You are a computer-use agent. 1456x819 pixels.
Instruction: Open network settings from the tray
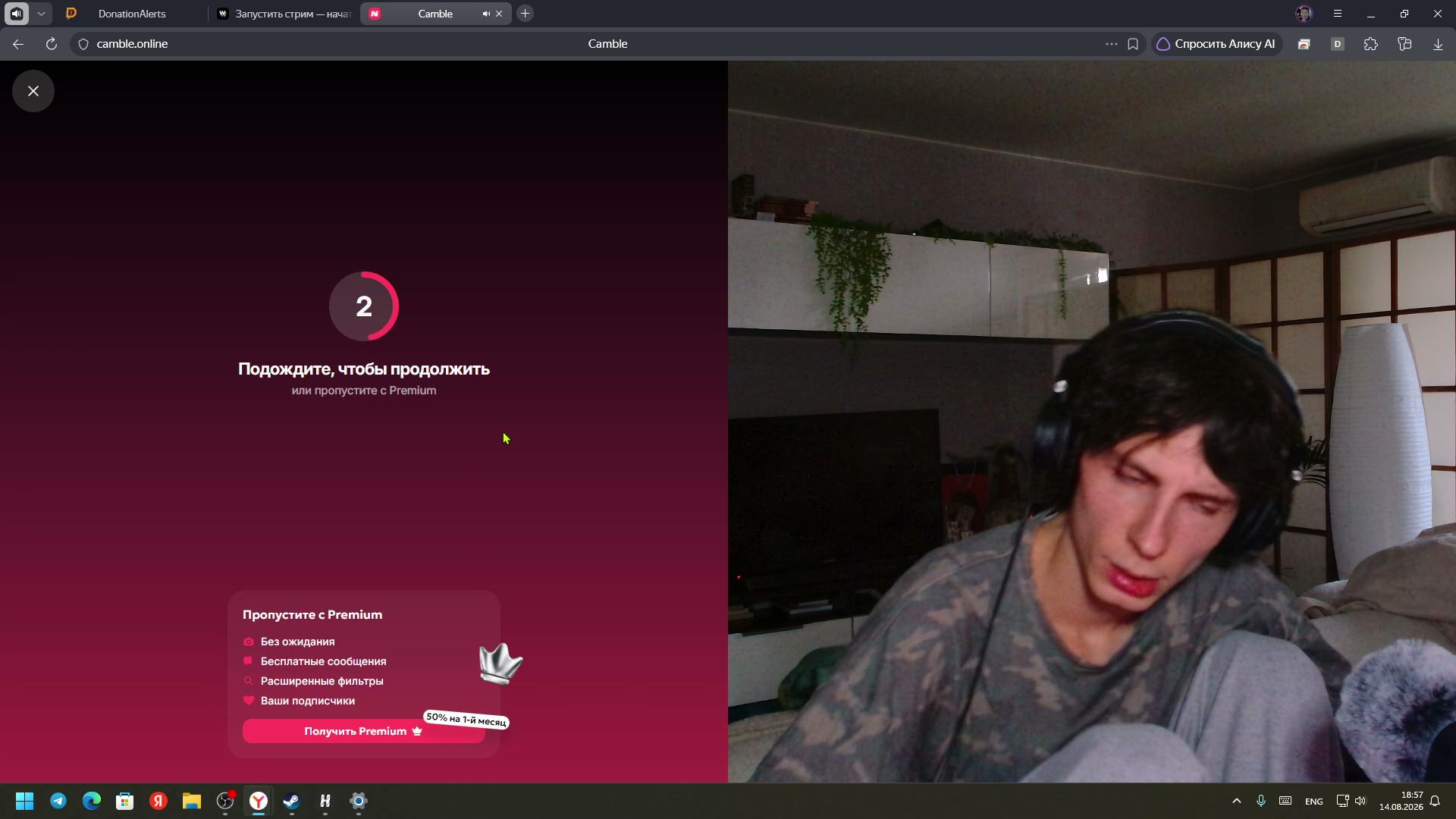1342,801
